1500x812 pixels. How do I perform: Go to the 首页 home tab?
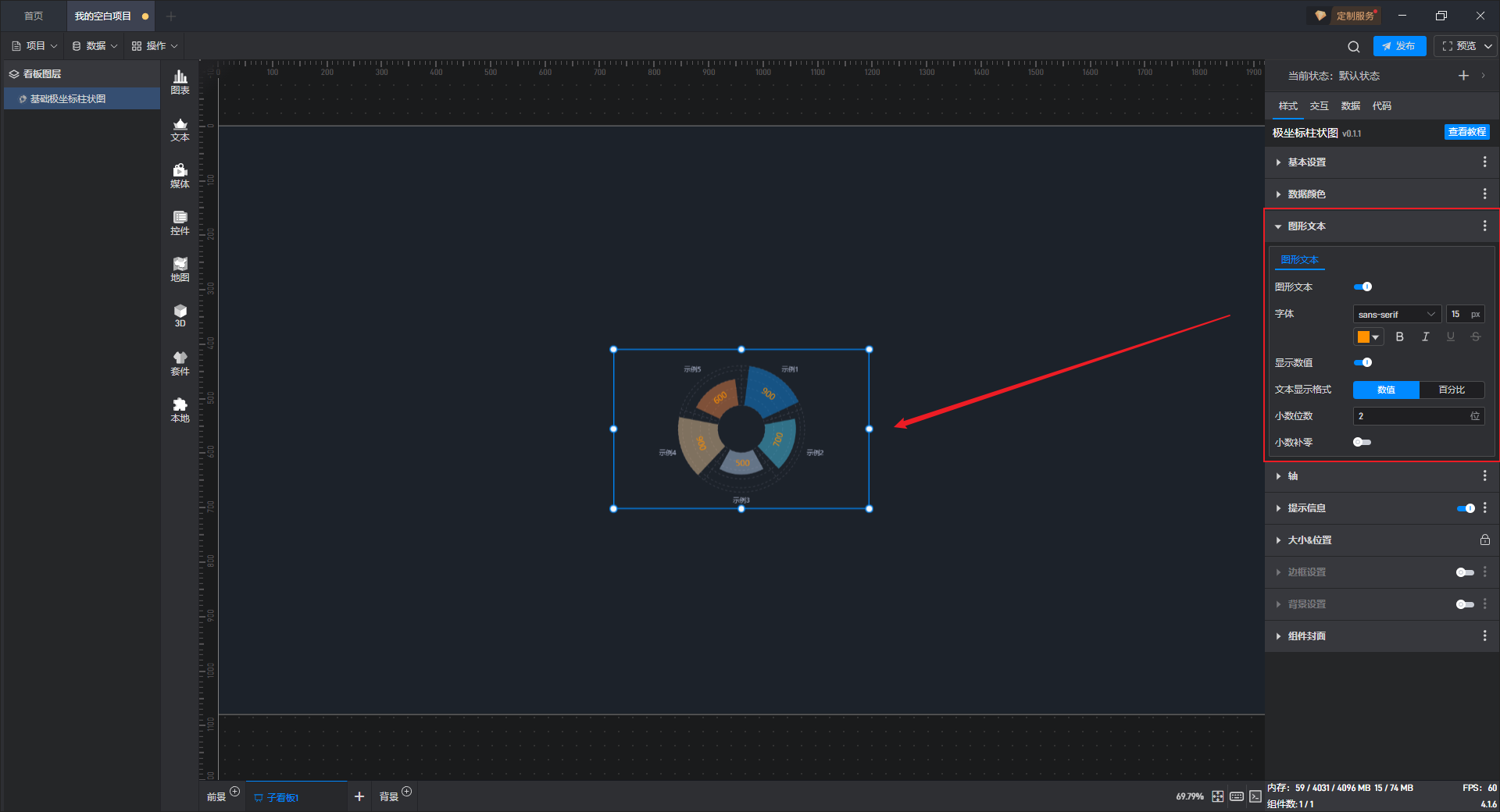tap(34, 16)
